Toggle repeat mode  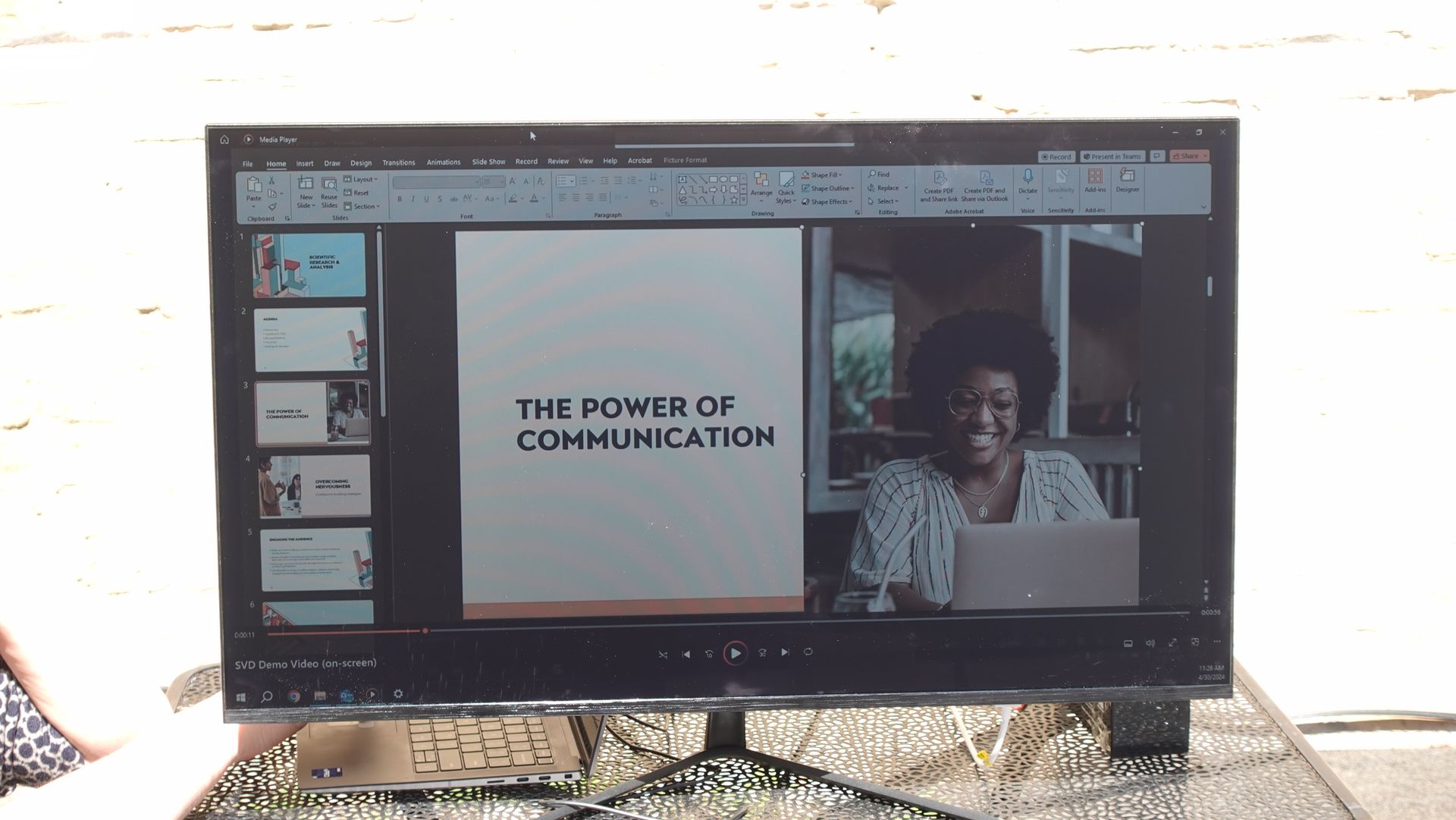click(x=808, y=652)
